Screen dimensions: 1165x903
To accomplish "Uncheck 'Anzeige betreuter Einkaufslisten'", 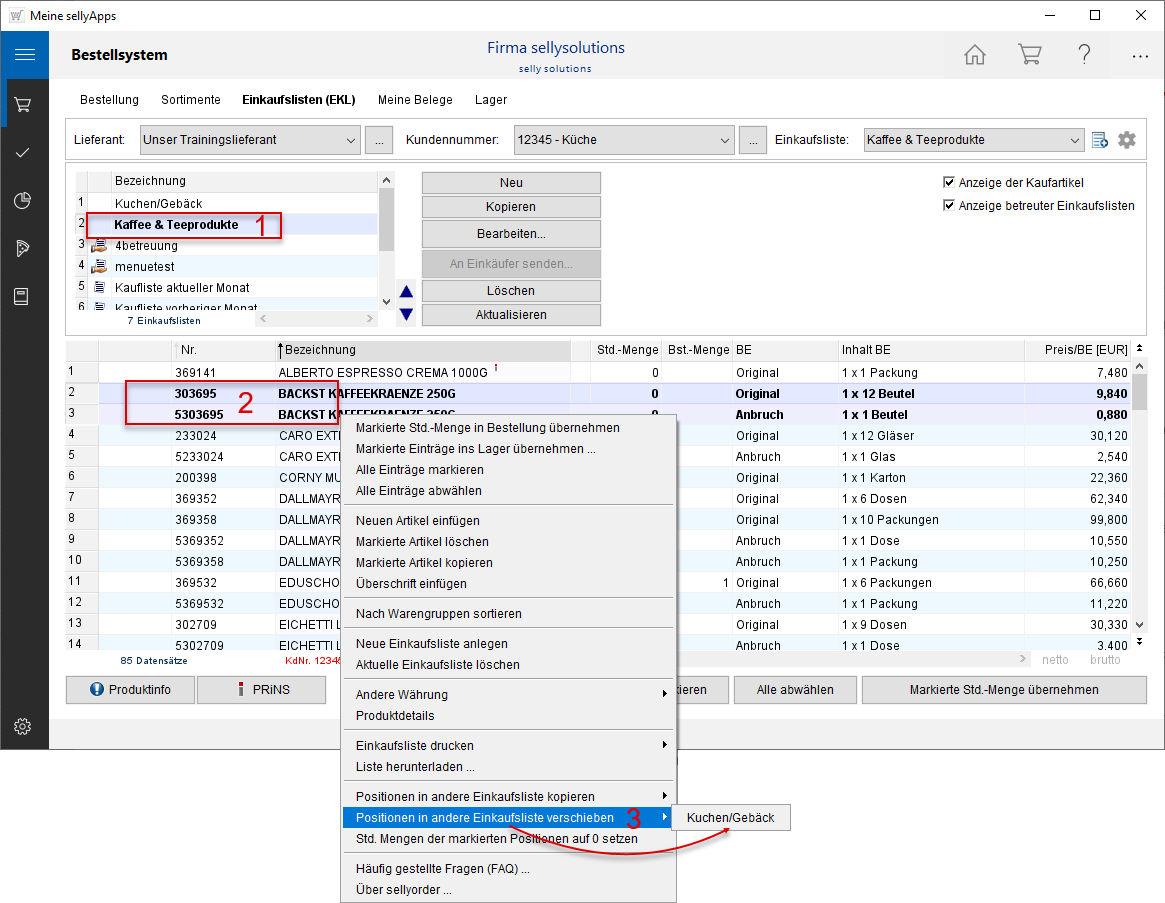I will [949, 206].
